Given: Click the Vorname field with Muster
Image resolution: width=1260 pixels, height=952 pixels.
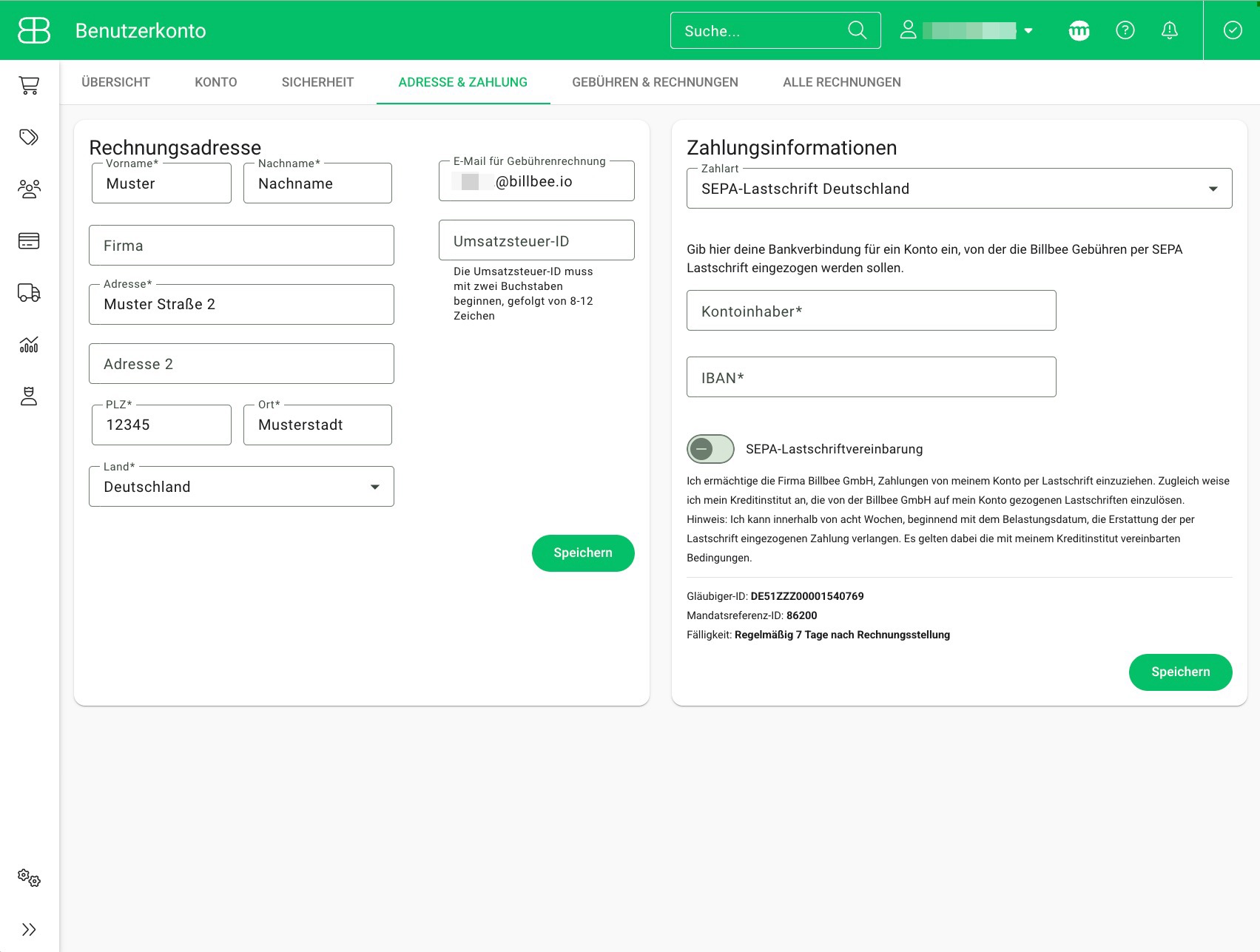Looking at the screenshot, I should [161, 183].
